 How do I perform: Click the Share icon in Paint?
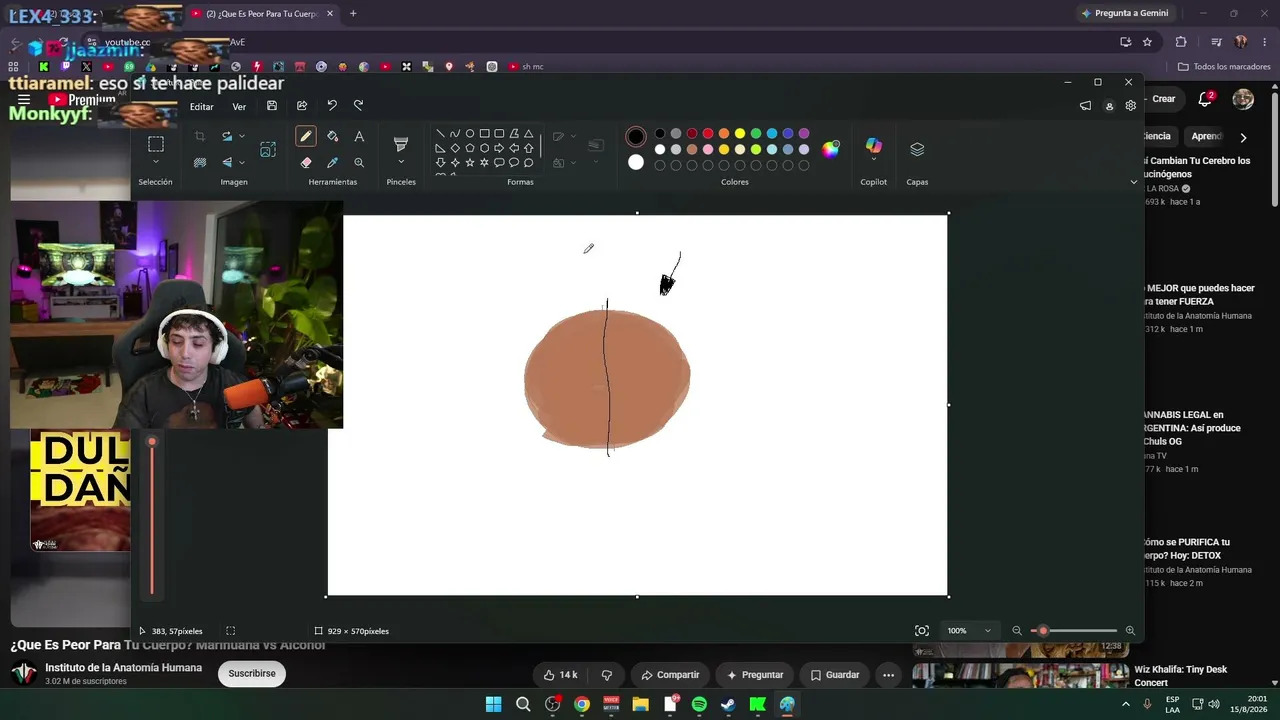click(x=302, y=106)
